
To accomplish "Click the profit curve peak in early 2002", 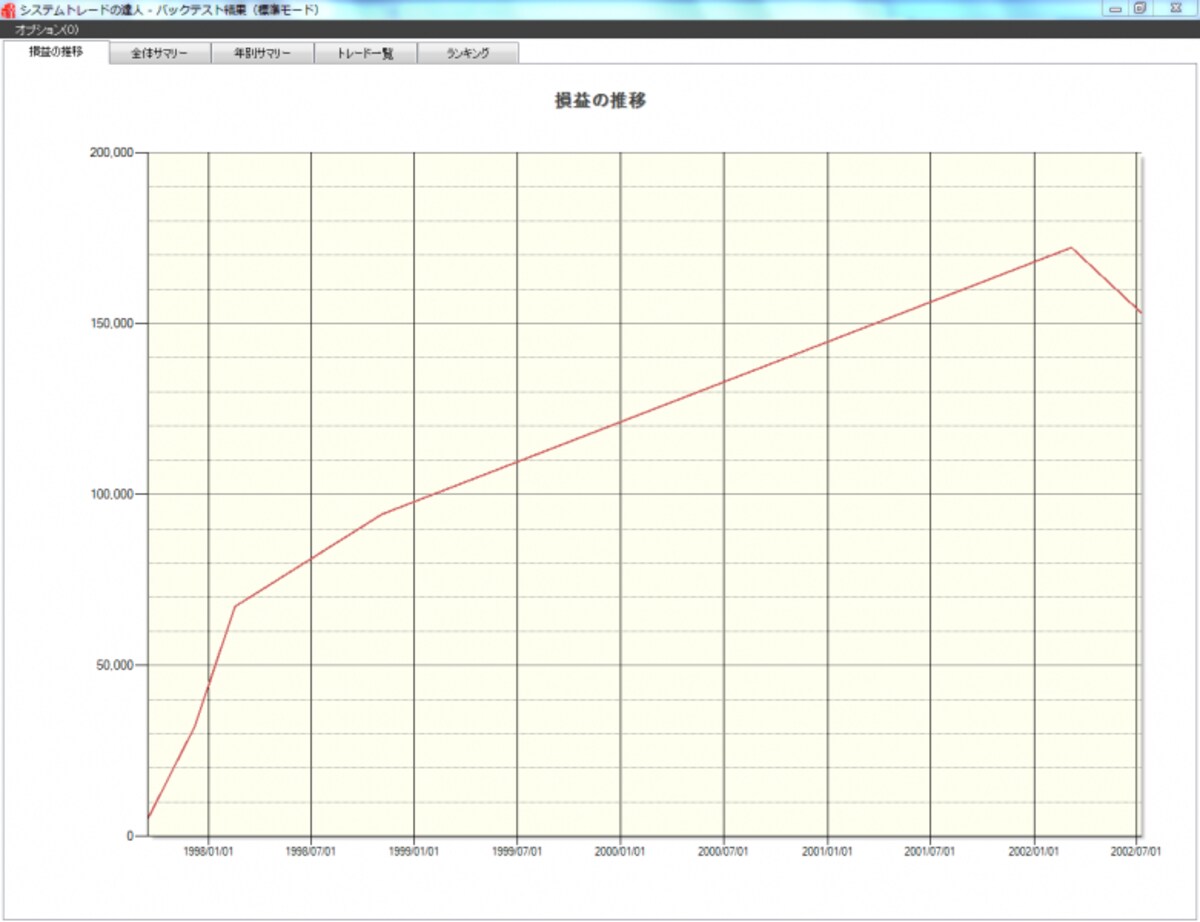I will [x=1071, y=247].
